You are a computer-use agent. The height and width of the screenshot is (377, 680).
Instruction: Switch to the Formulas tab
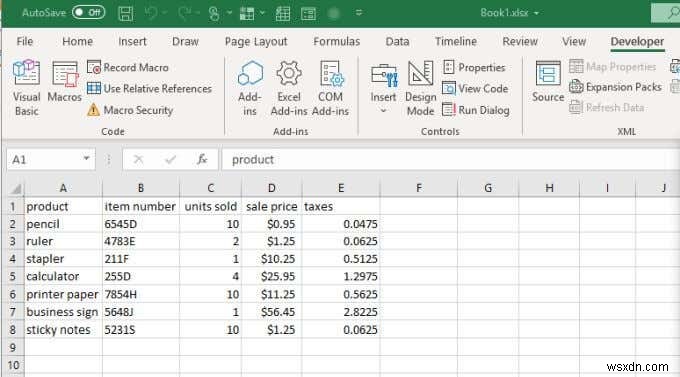click(x=337, y=41)
